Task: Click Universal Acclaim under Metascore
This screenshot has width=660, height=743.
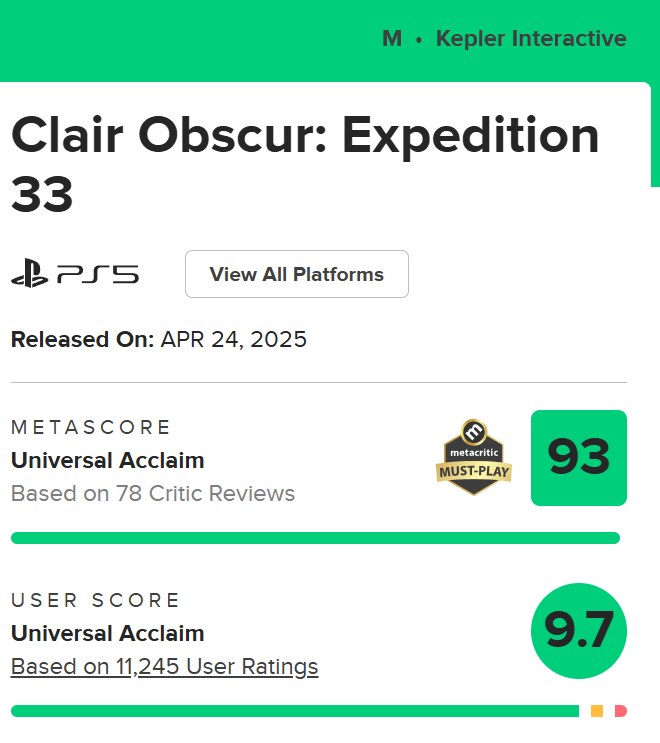Action: [x=107, y=460]
